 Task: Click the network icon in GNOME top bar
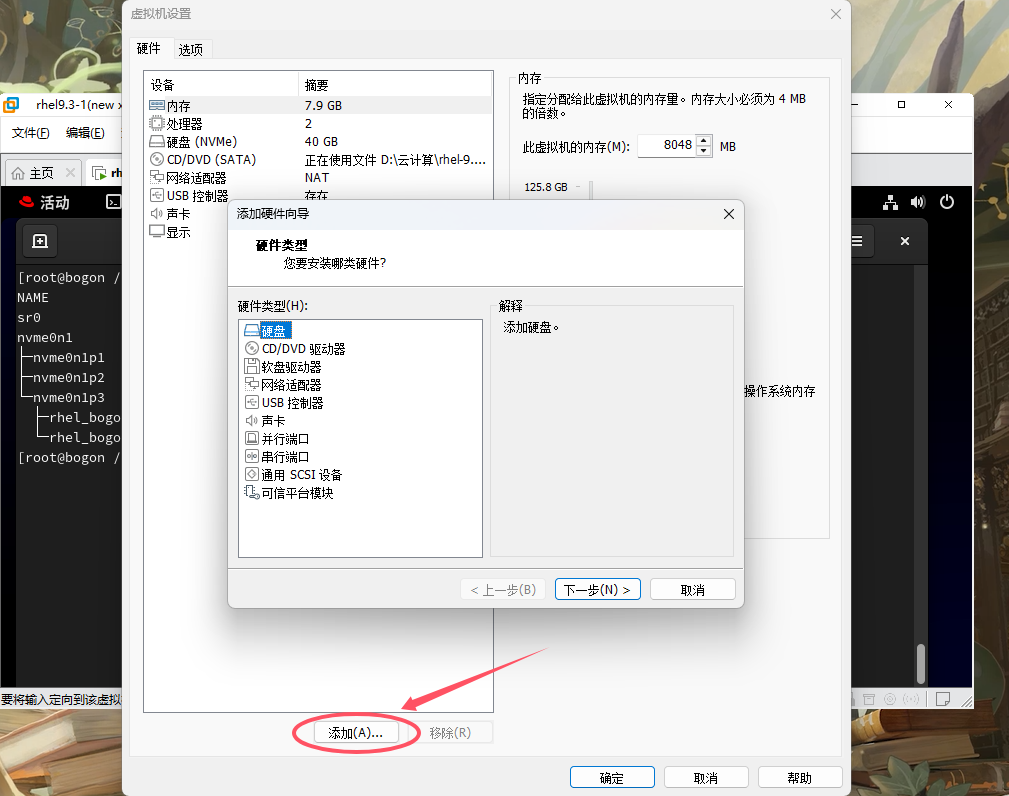point(890,202)
